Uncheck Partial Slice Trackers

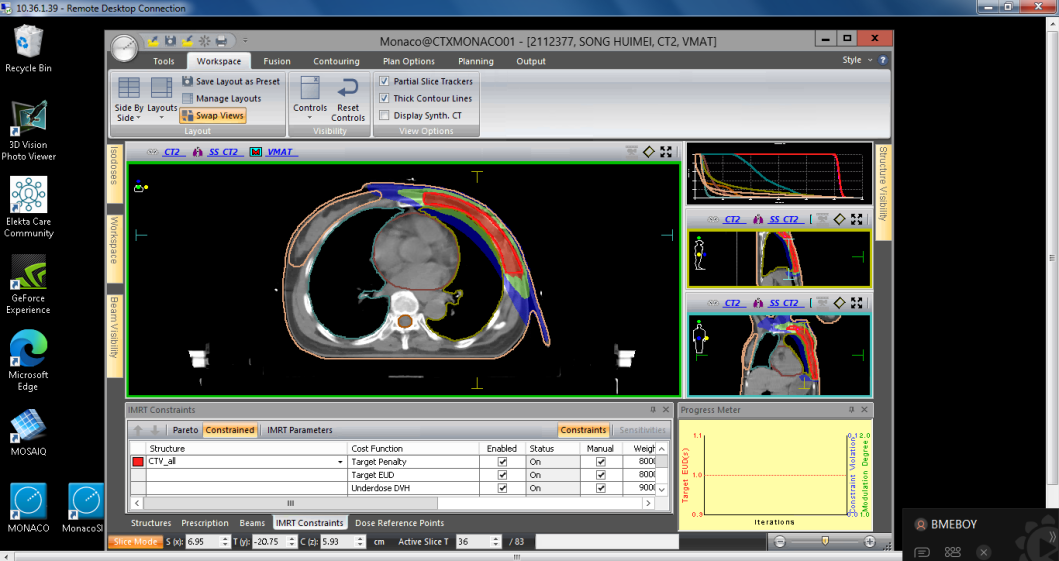coord(384,81)
